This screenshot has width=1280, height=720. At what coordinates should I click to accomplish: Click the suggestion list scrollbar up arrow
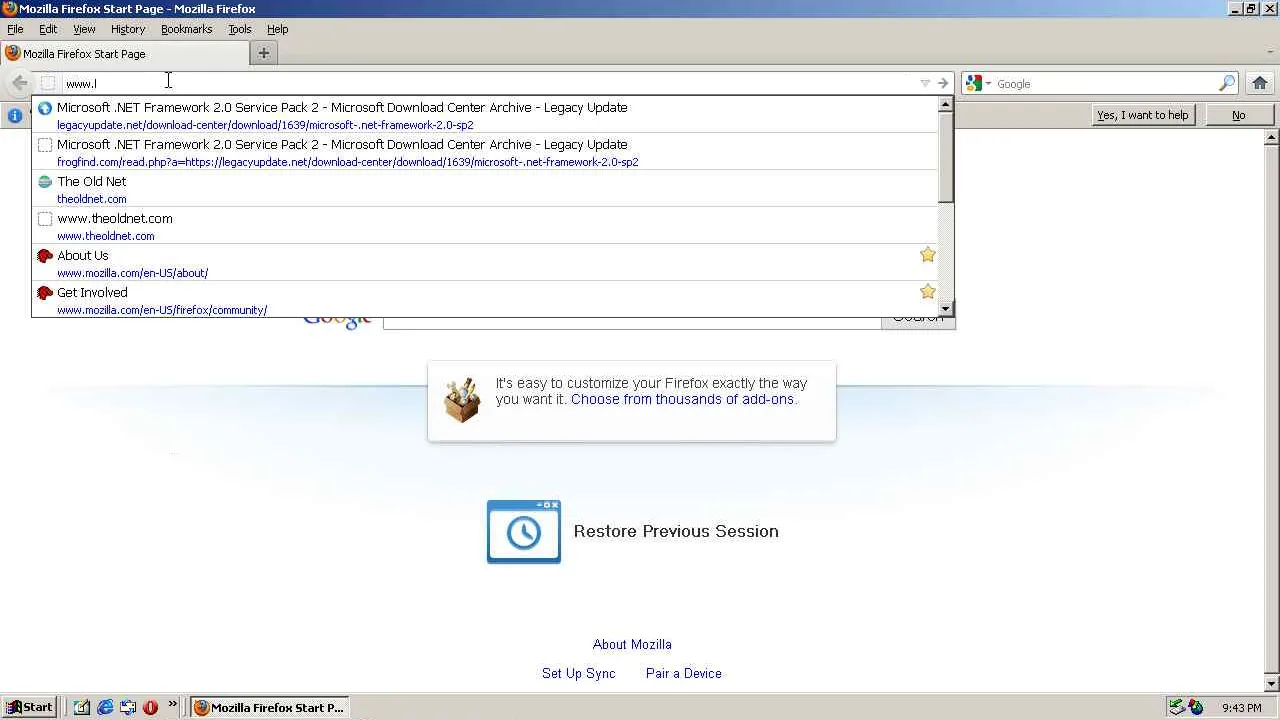coord(945,104)
